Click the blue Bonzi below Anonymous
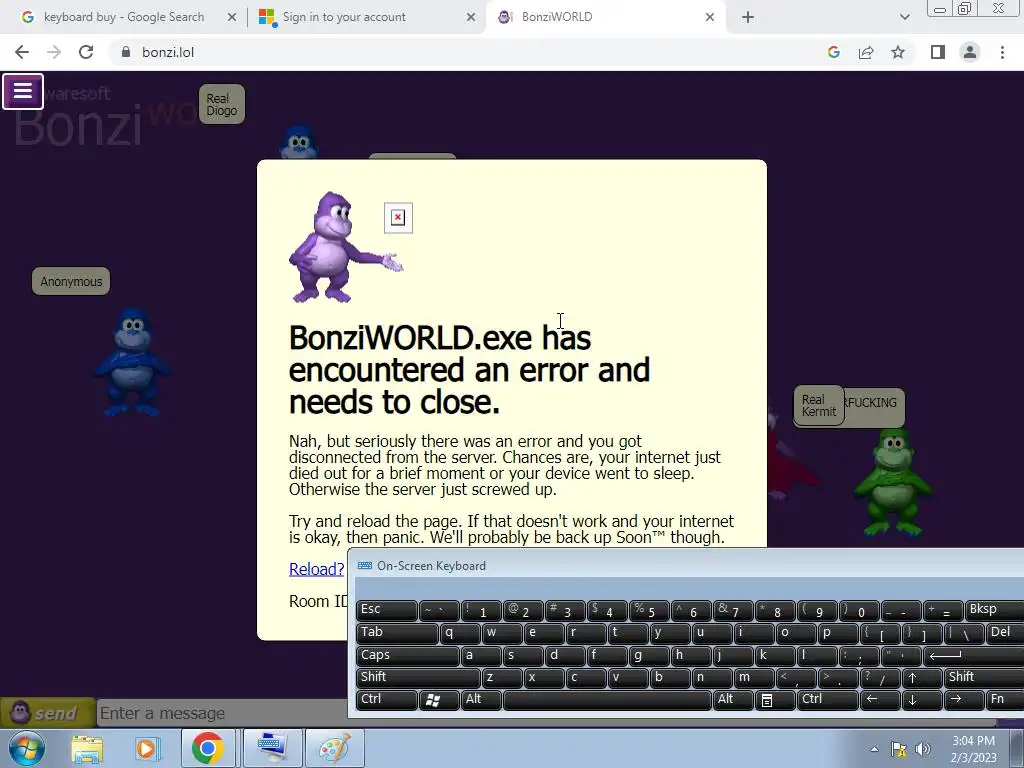This screenshot has width=1024, height=768. (x=133, y=363)
